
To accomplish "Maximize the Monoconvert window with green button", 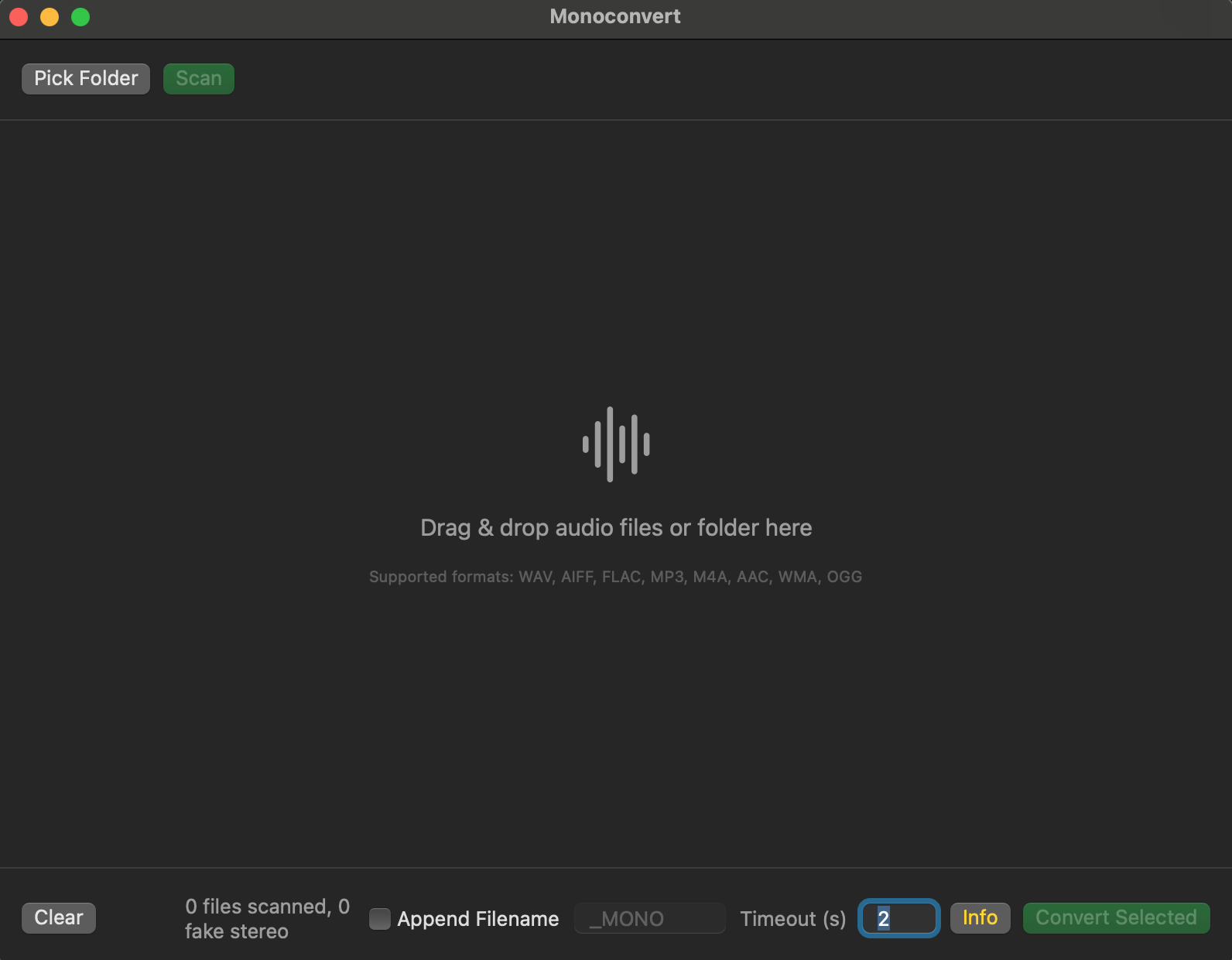I will [x=80, y=17].
